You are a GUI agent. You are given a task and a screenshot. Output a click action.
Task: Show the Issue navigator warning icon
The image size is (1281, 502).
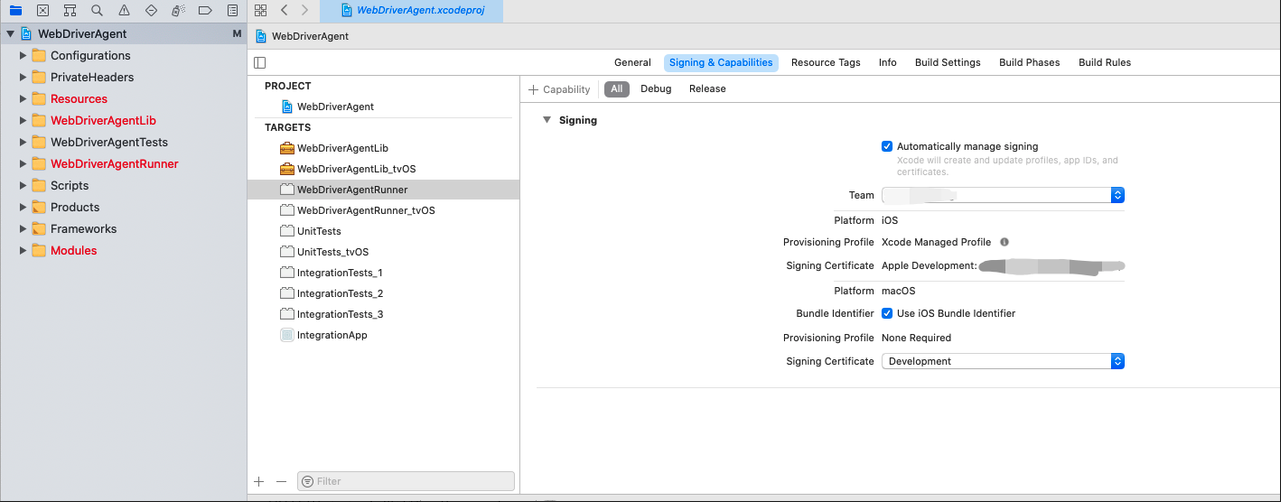click(123, 11)
